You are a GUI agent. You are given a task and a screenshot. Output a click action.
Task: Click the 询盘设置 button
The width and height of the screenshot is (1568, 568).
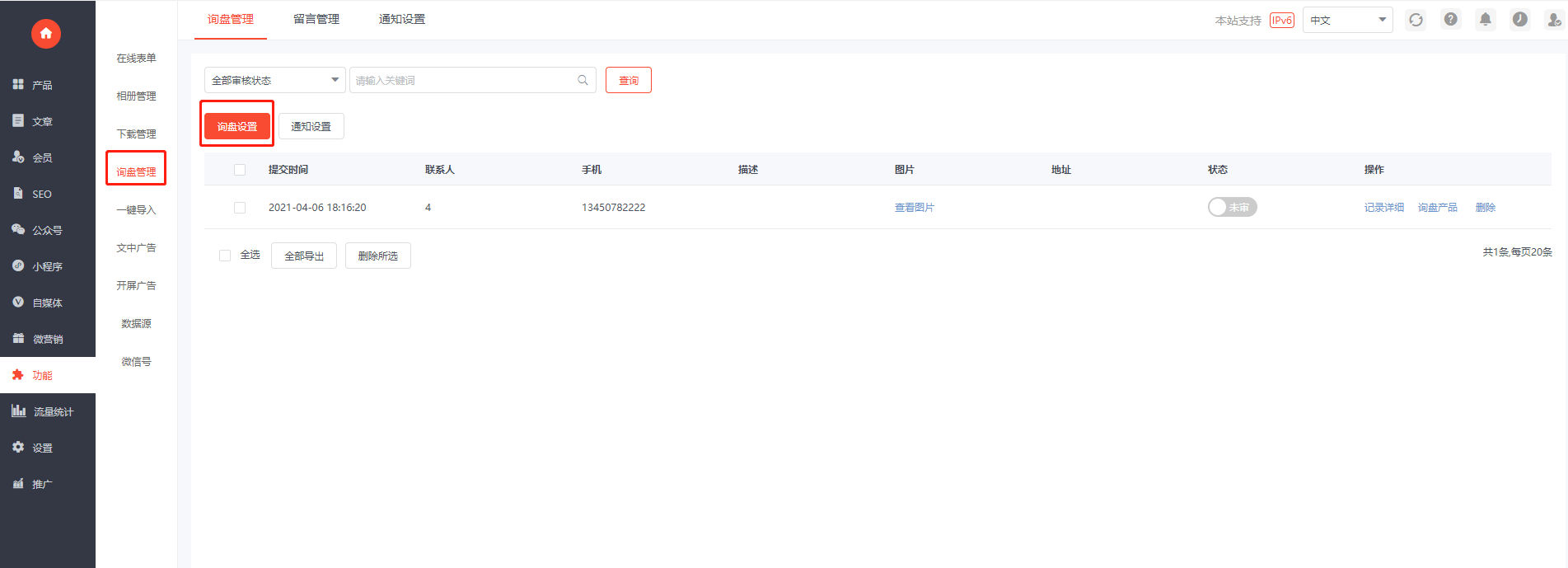click(237, 126)
